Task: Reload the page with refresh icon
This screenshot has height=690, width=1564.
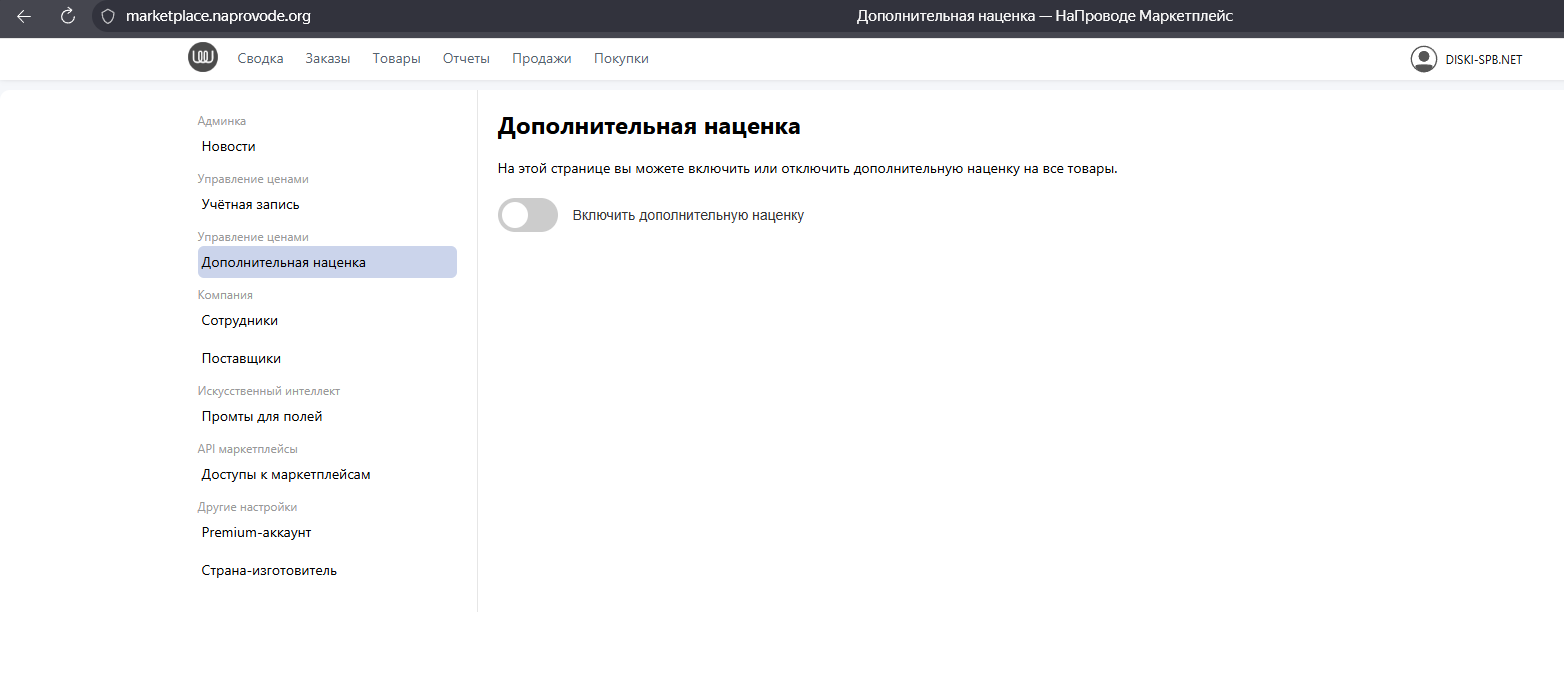Action: click(68, 16)
